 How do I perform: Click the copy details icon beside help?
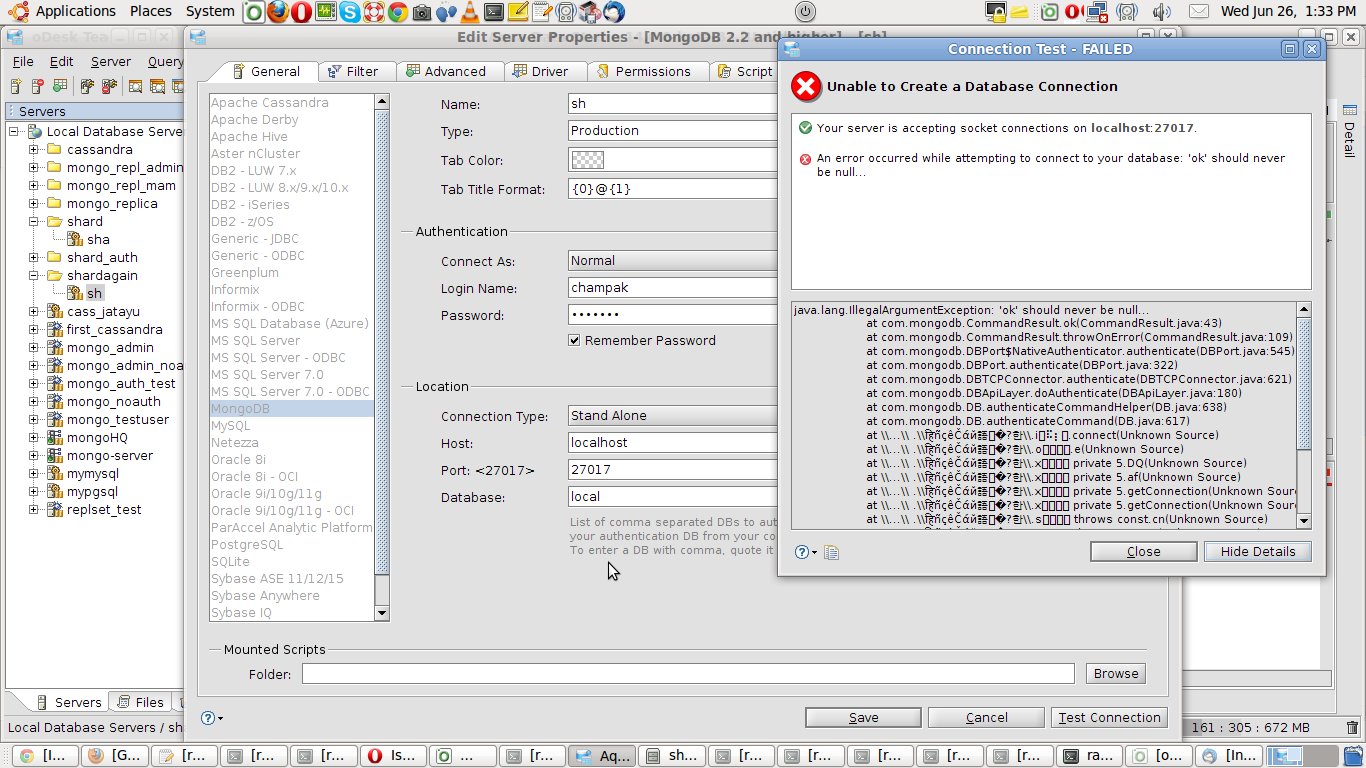(x=831, y=552)
